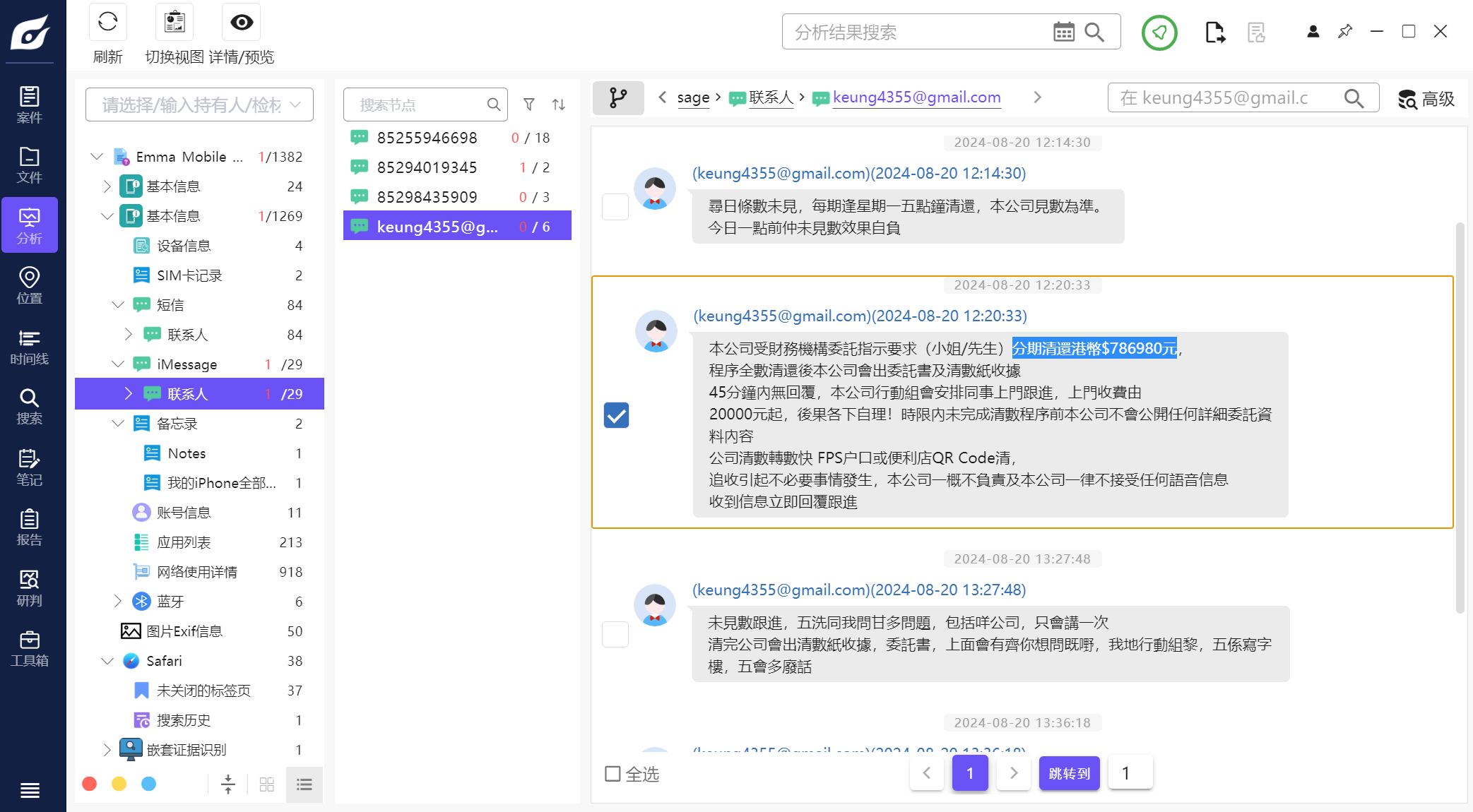1473x812 pixels.
Task: Click the sort arrows icon beside filter
Action: (x=558, y=105)
